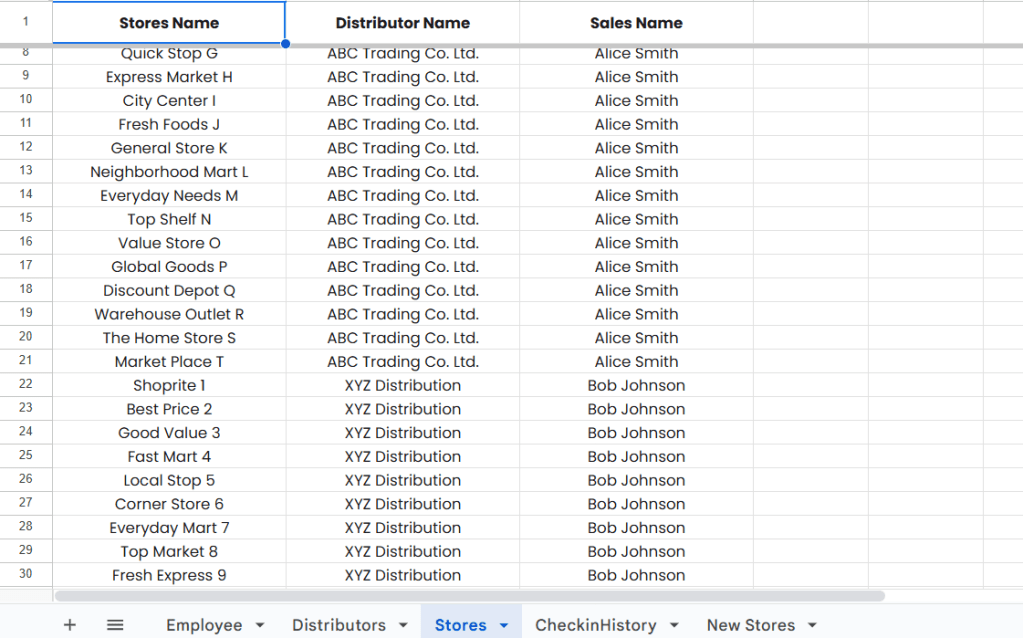
Task: Select the Stores Name header cell
Action: [169, 23]
